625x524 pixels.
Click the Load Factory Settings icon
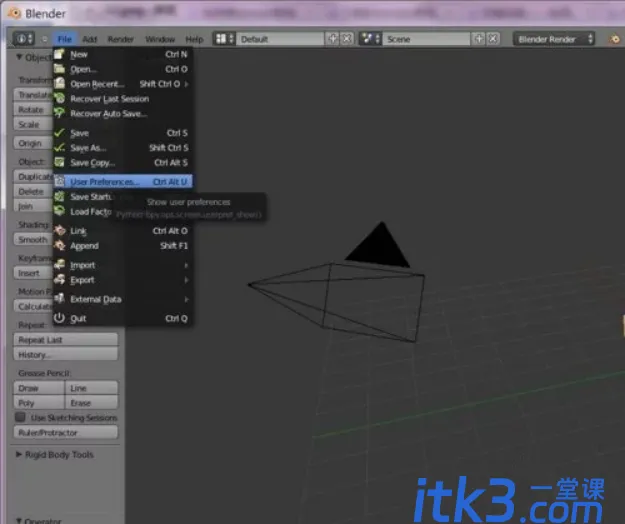click(59, 211)
